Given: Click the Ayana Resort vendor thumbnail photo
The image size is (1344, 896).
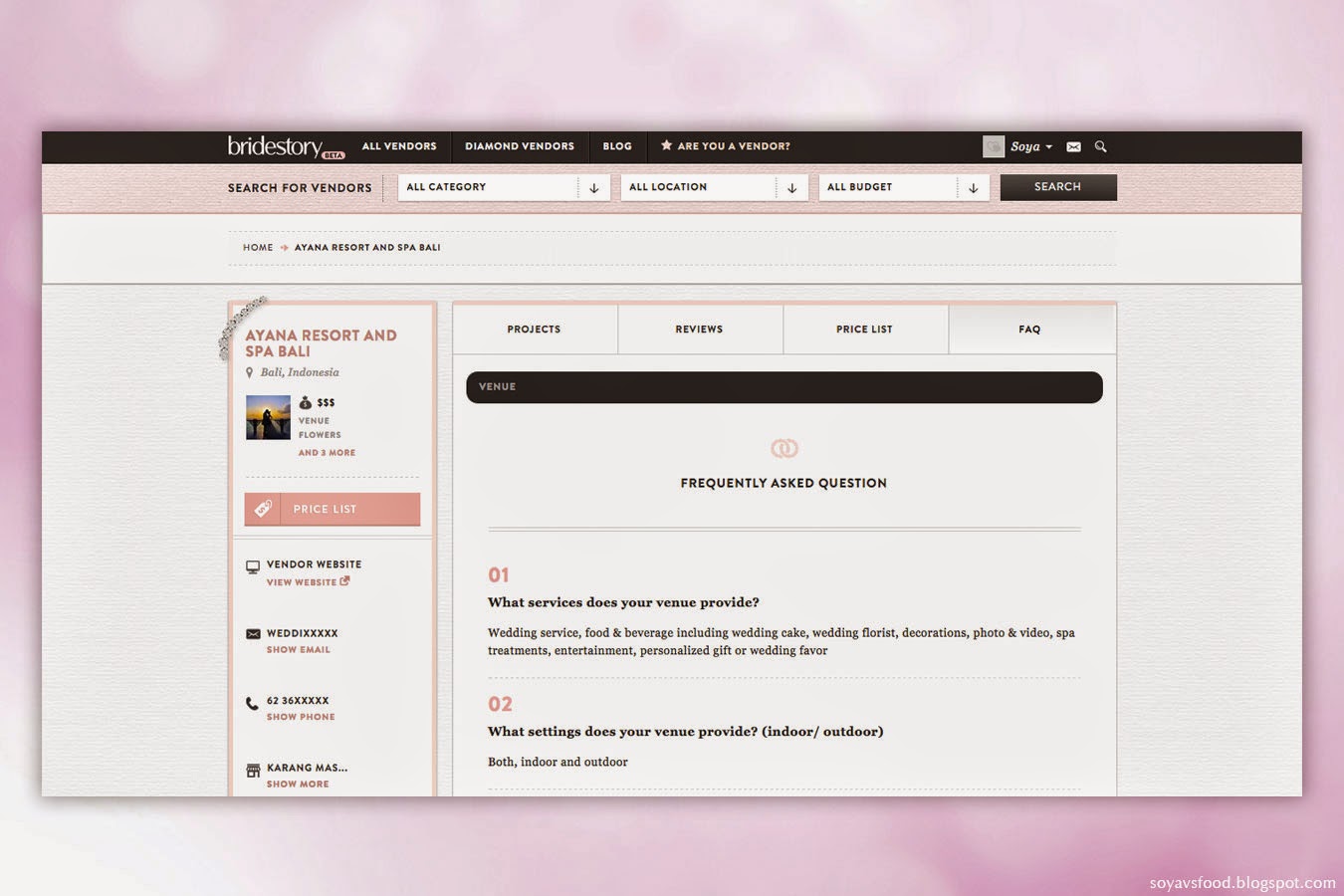Looking at the screenshot, I should coord(268,417).
